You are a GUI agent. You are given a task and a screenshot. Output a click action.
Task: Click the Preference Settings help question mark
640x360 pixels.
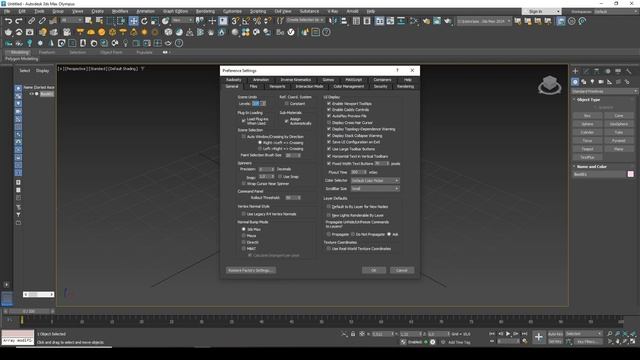pos(397,70)
